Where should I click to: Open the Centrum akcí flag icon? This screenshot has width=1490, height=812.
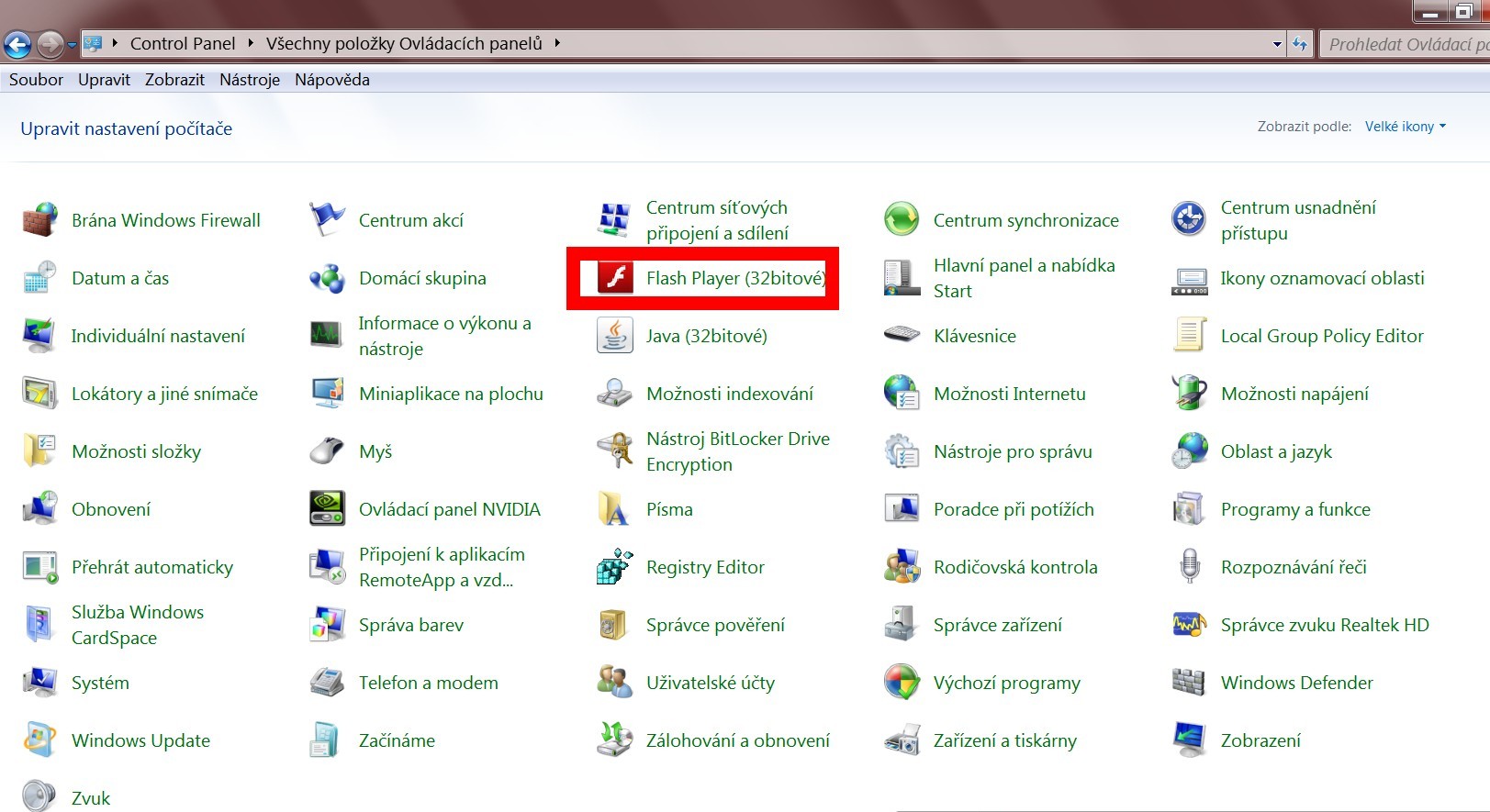(327, 220)
